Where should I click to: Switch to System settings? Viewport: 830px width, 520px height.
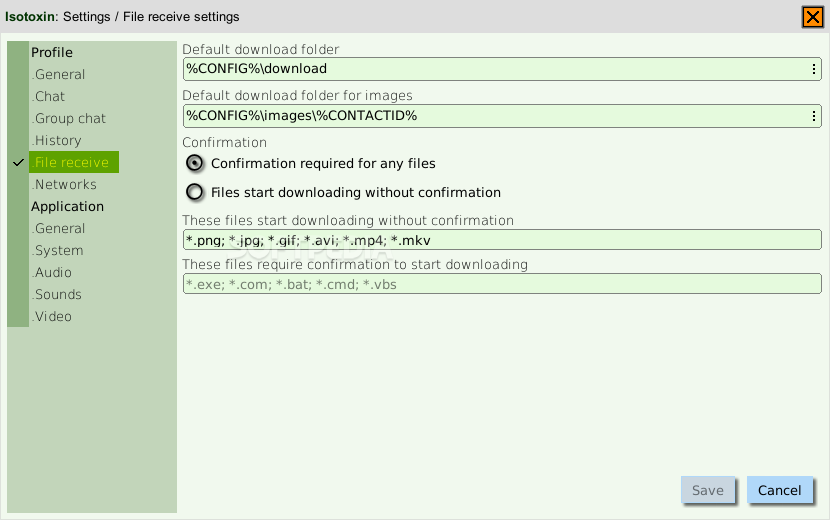[x=58, y=250]
